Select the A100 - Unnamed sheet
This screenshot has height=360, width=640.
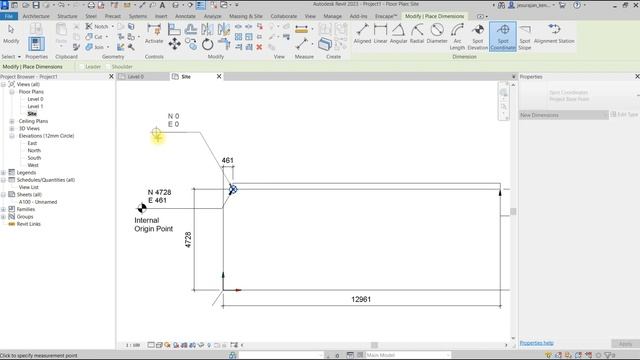point(38,202)
